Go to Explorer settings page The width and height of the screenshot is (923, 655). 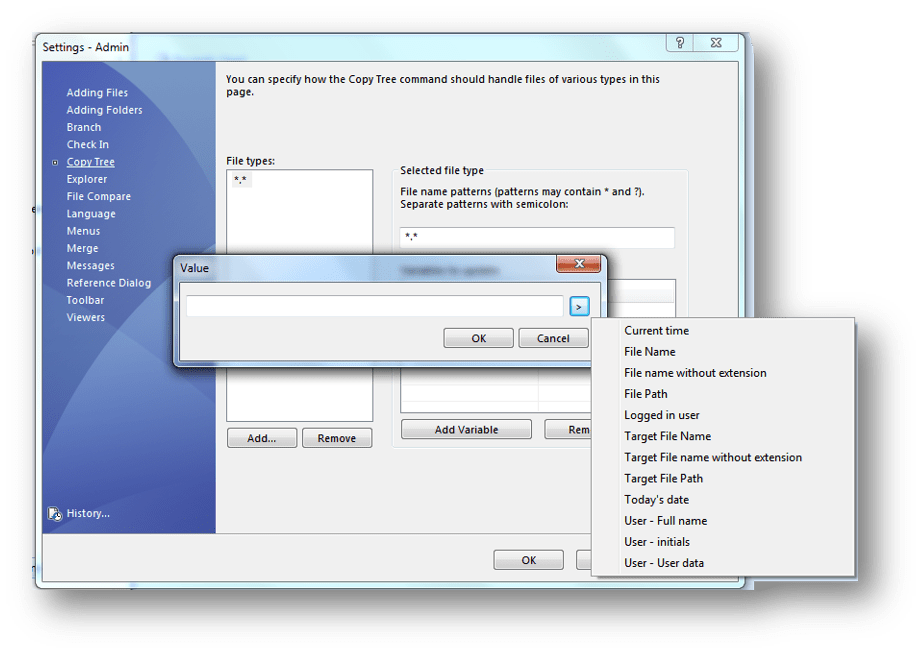87,179
